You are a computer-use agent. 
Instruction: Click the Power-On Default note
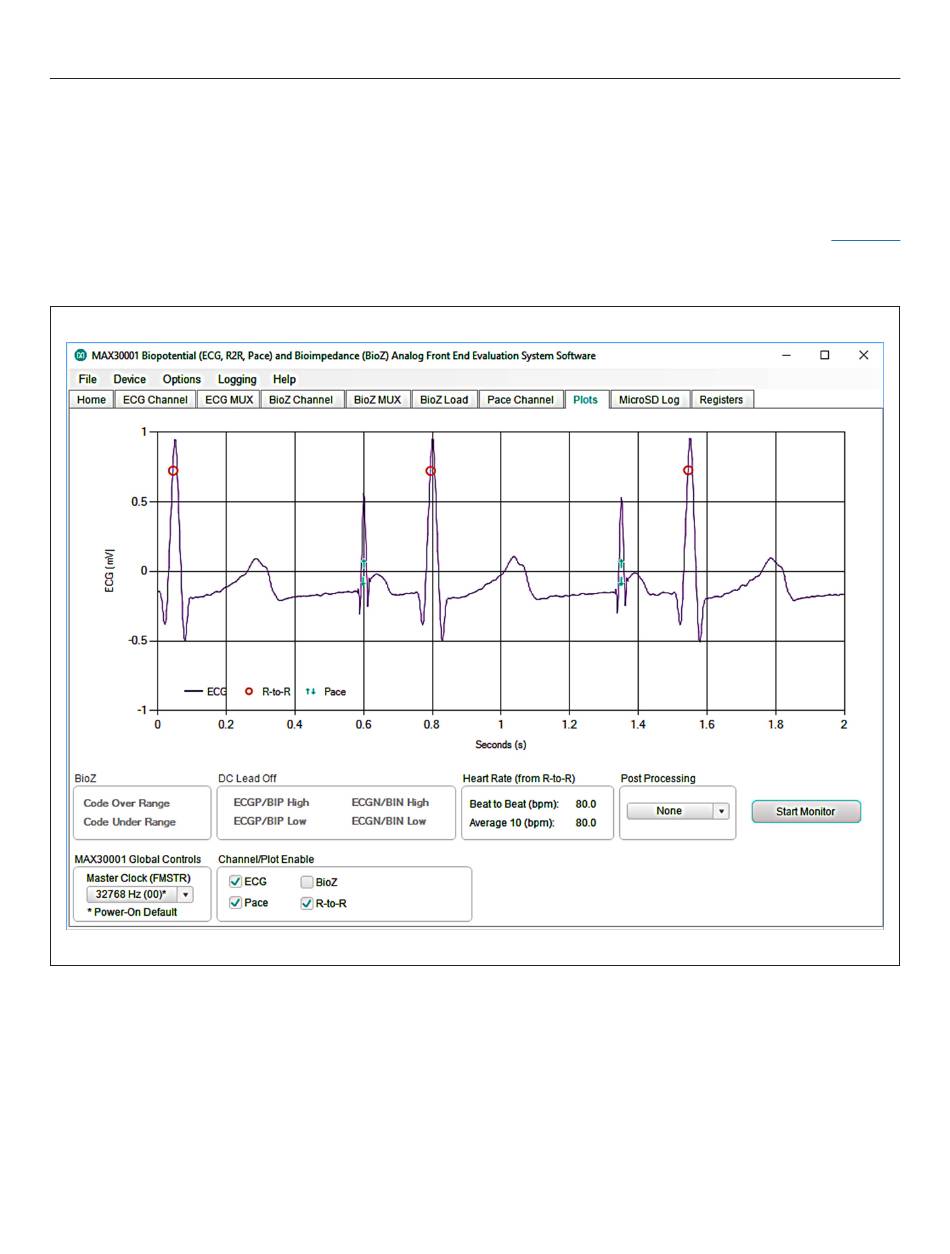(132, 912)
